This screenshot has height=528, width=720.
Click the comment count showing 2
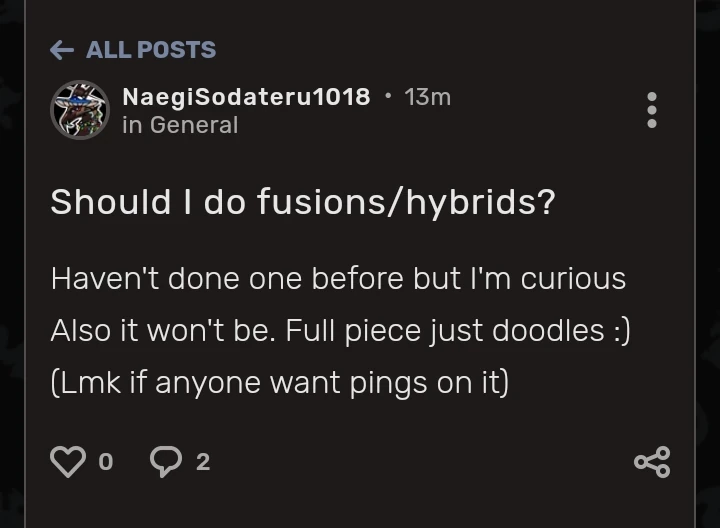[203, 462]
